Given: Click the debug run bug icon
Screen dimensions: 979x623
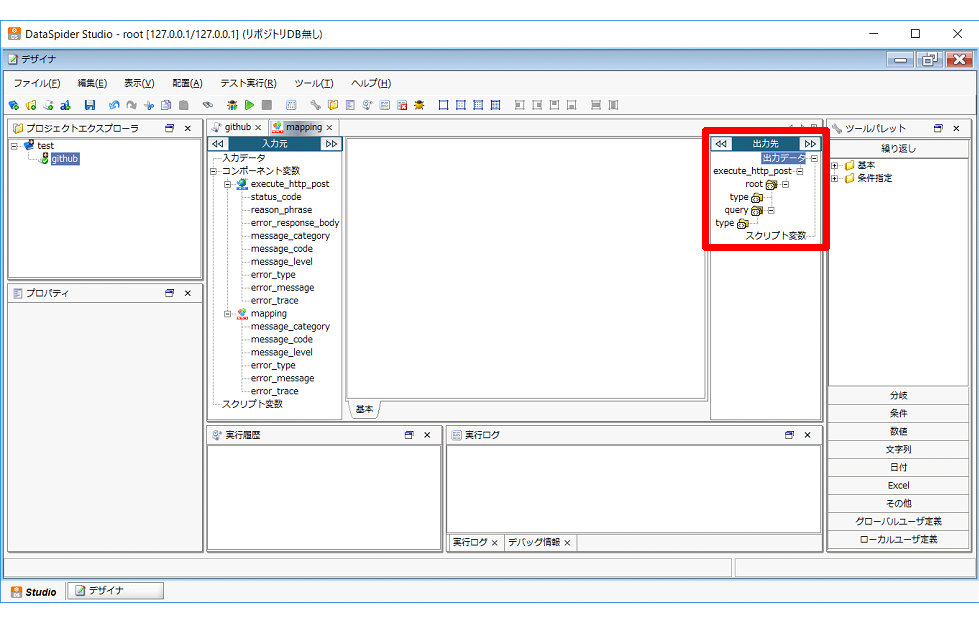Looking at the screenshot, I should click(x=232, y=105).
